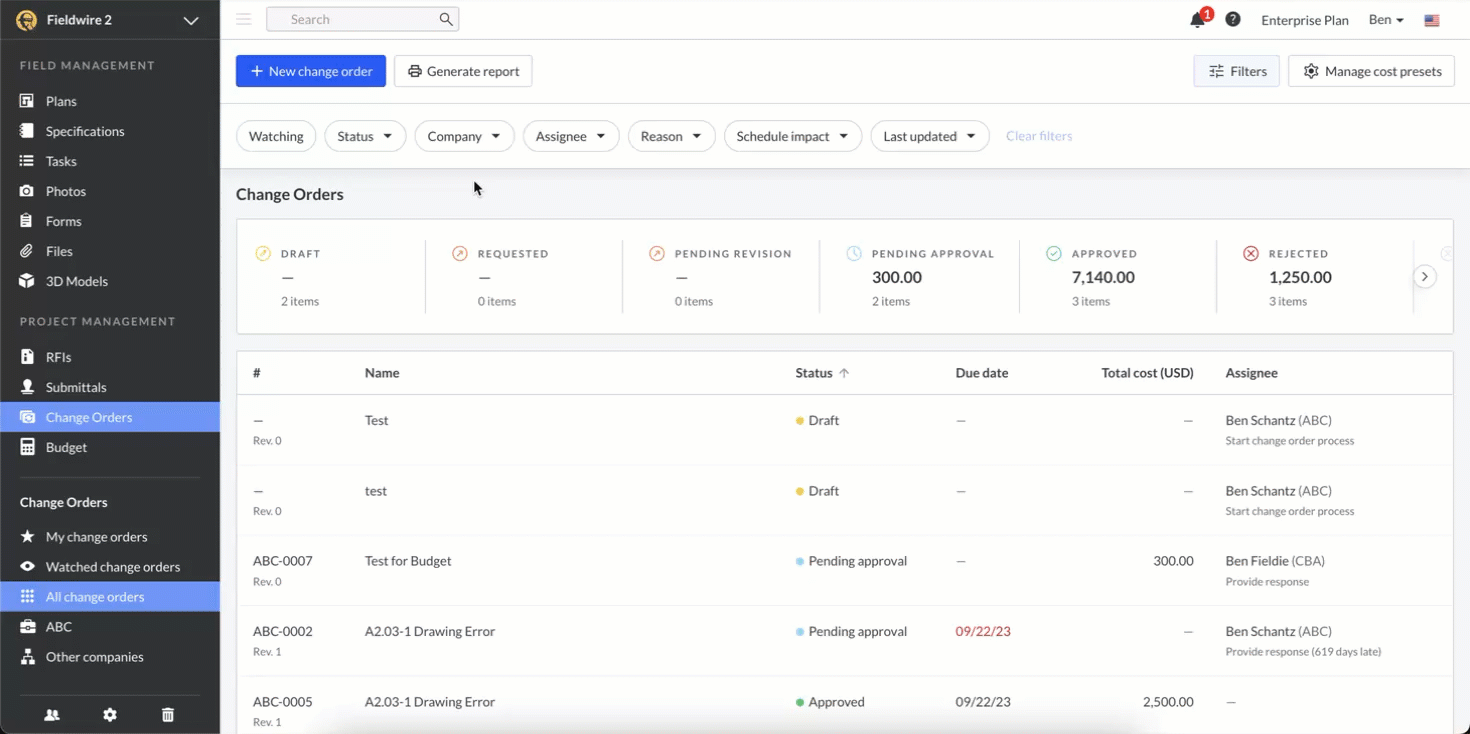The width and height of the screenshot is (1470, 734).
Task: Expand the Fieldwire 2 project switcher
Action: point(191,20)
